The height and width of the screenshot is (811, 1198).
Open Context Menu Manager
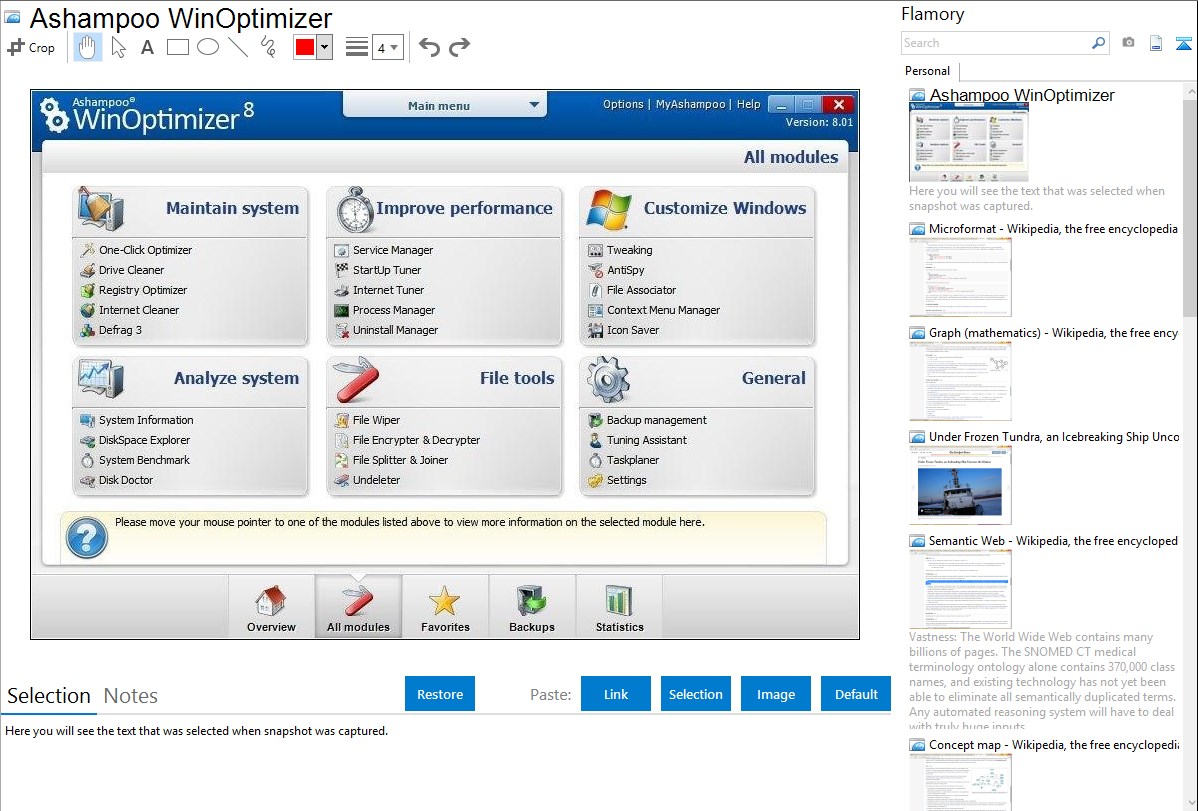[654, 310]
